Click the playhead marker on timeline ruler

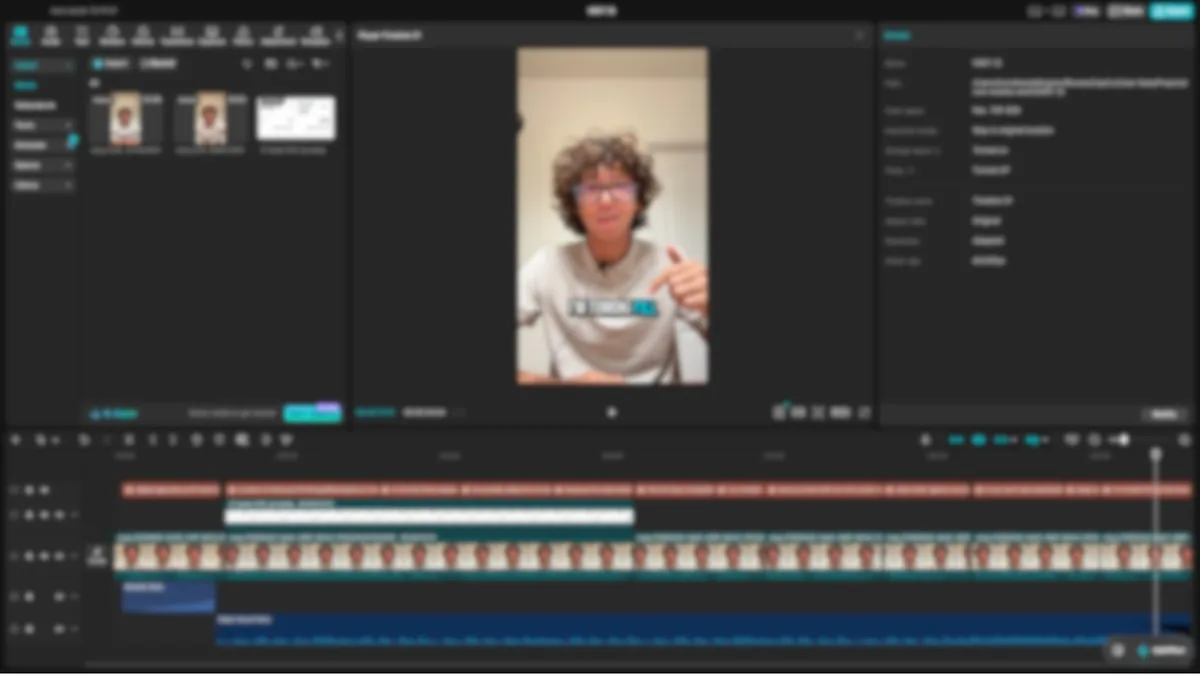1156,453
